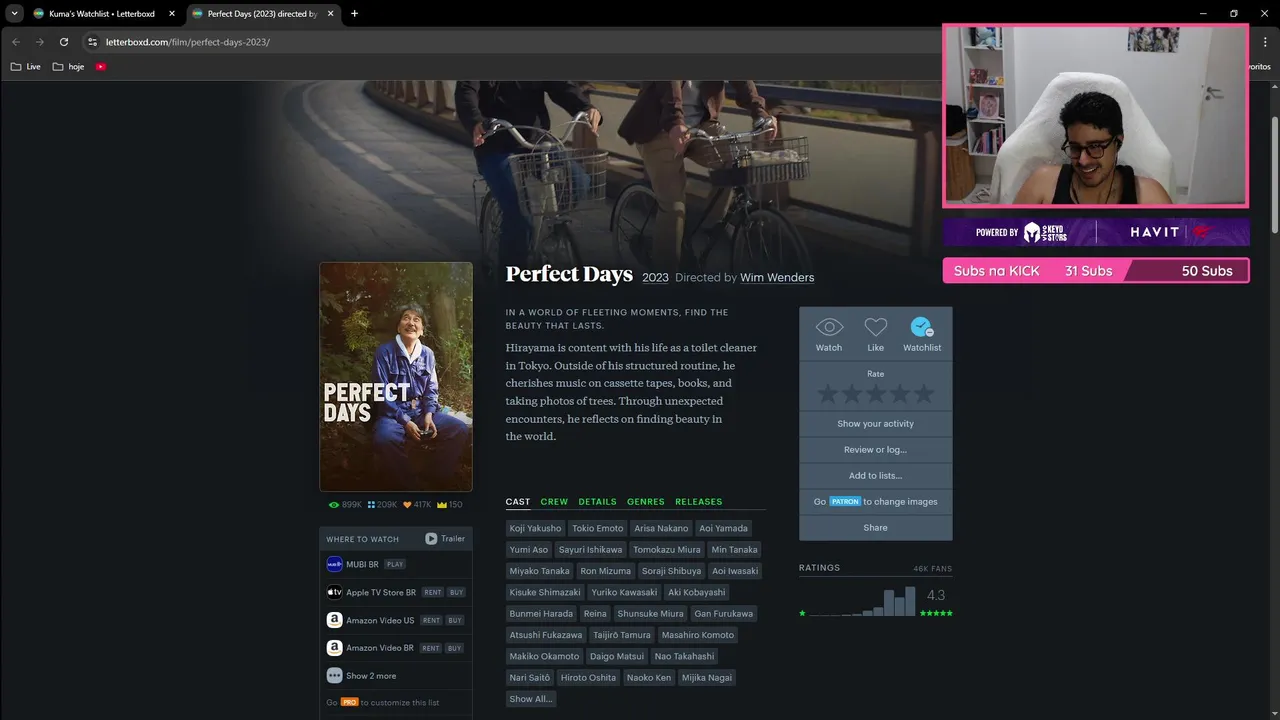Image resolution: width=1280 pixels, height=720 pixels.
Task: Open cast member Aoi Yamada
Action: [723, 528]
